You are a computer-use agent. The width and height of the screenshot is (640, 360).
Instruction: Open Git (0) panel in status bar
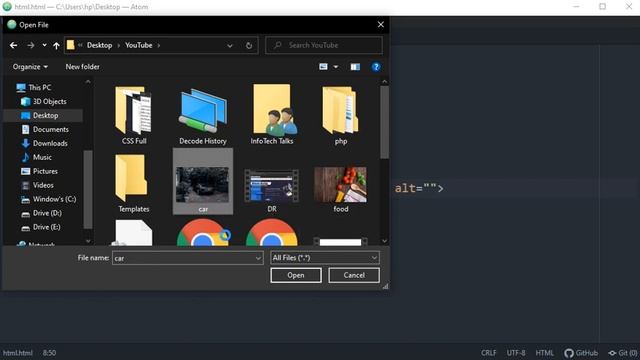pos(623,353)
